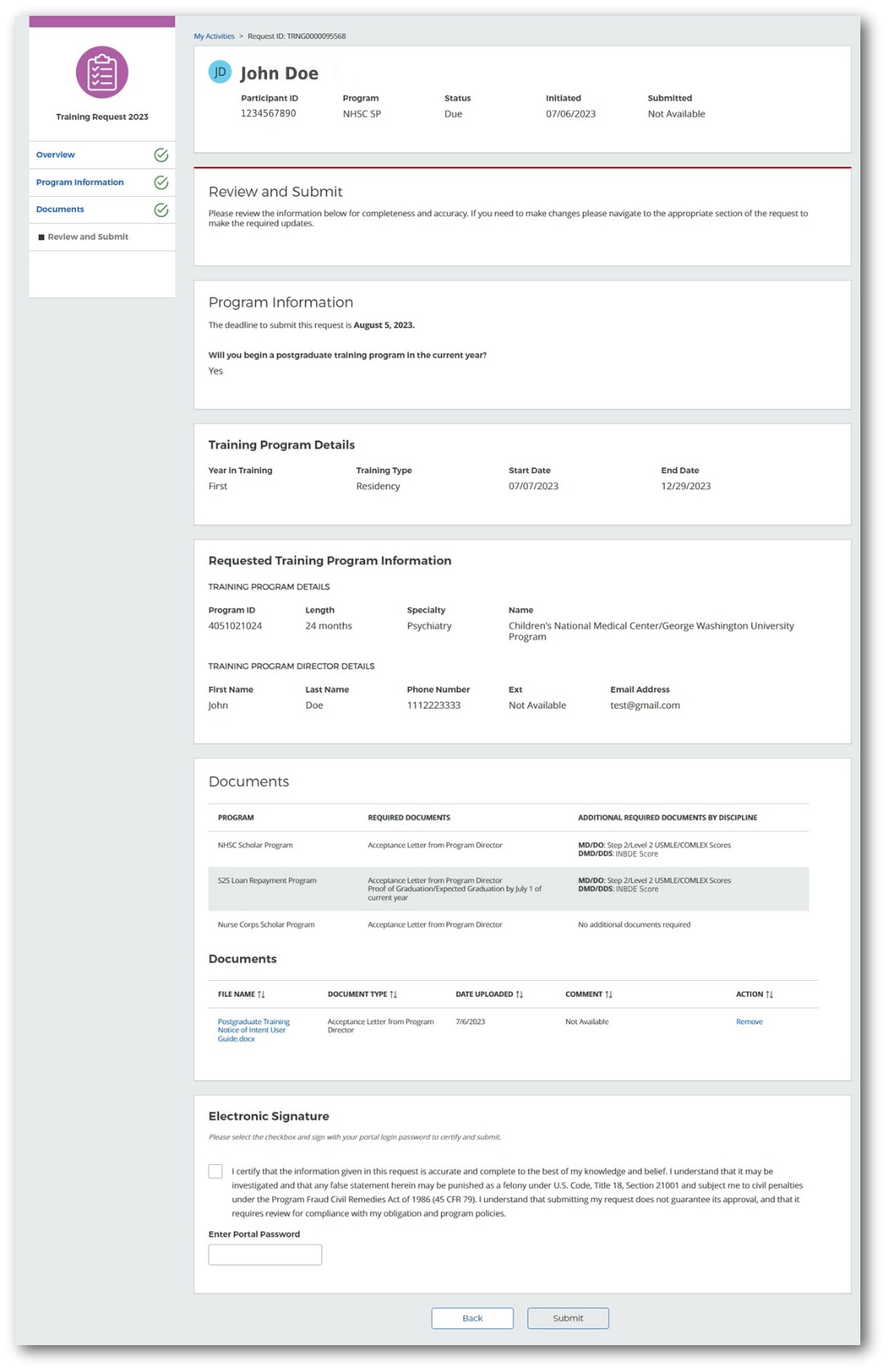Sort documents by Comment arrows
888x1372 pixels.
tap(609, 994)
